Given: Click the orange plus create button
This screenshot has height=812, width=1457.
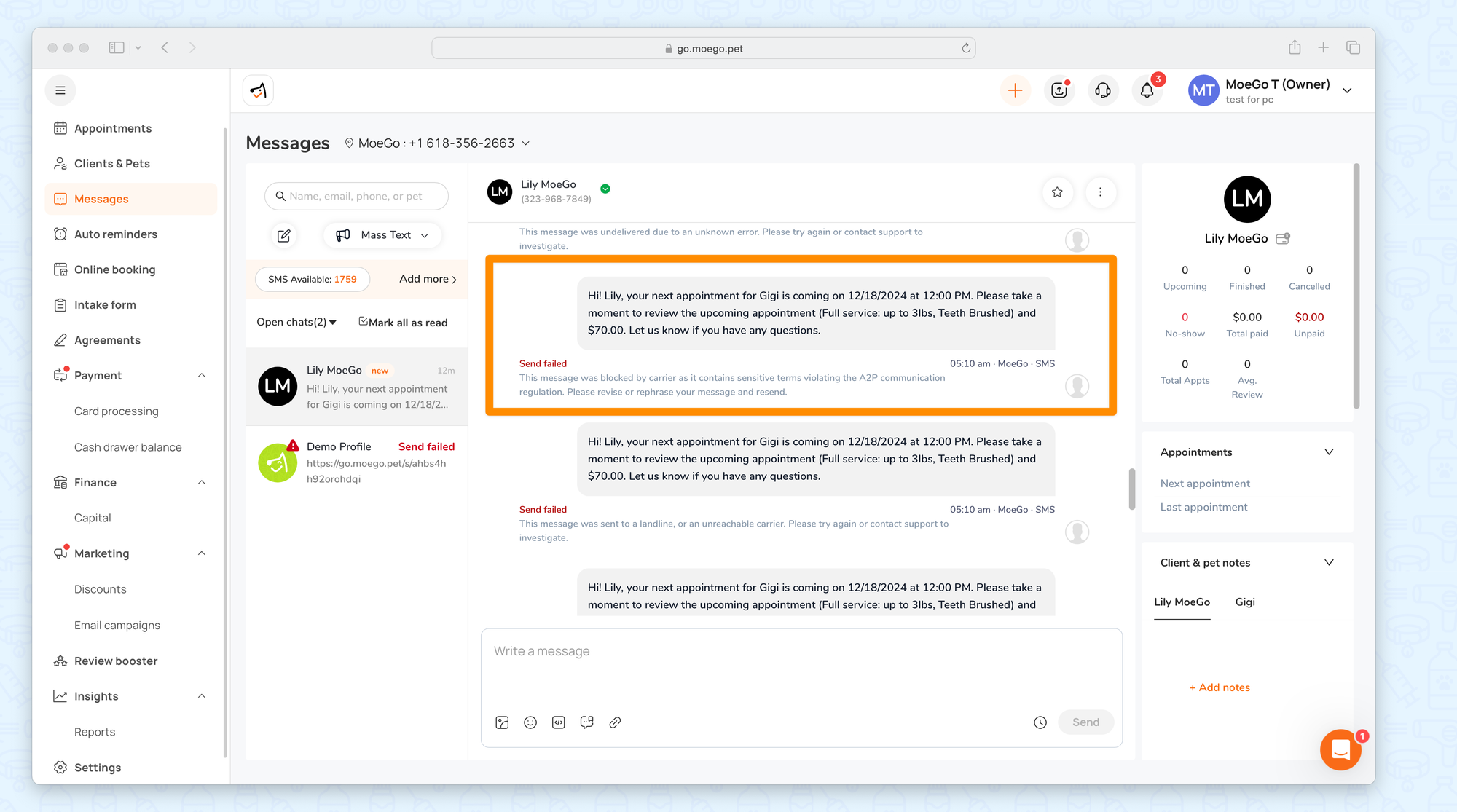Looking at the screenshot, I should pyautogui.click(x=1015, y=90).
